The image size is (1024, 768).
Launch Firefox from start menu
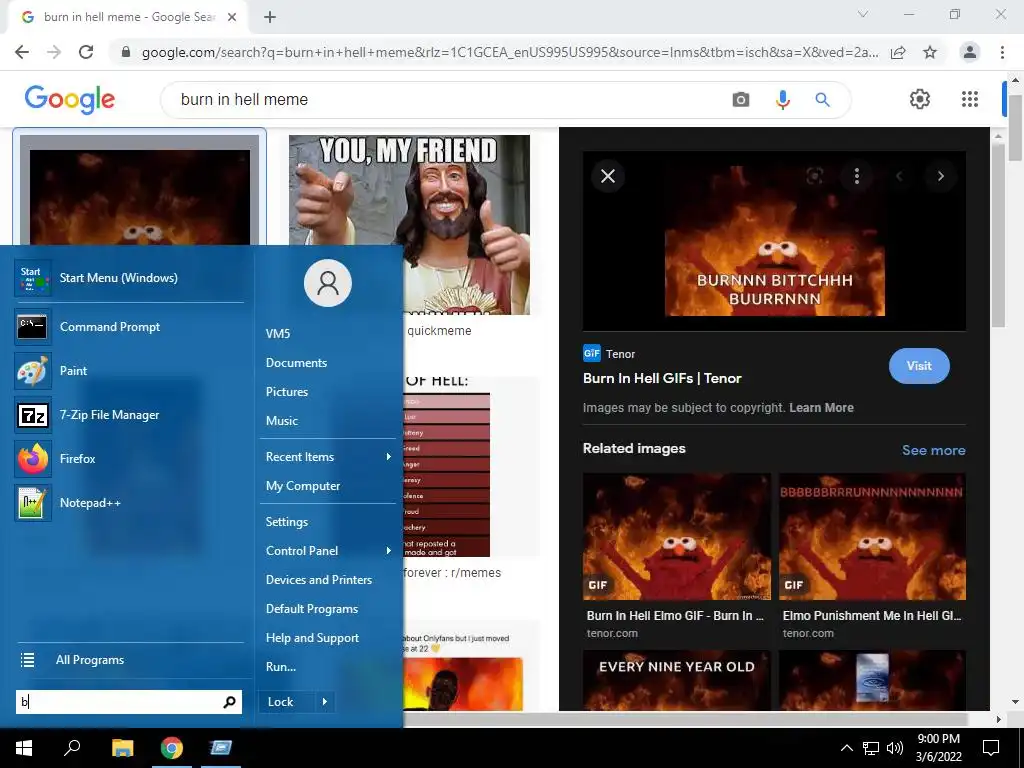click(129, 458)
